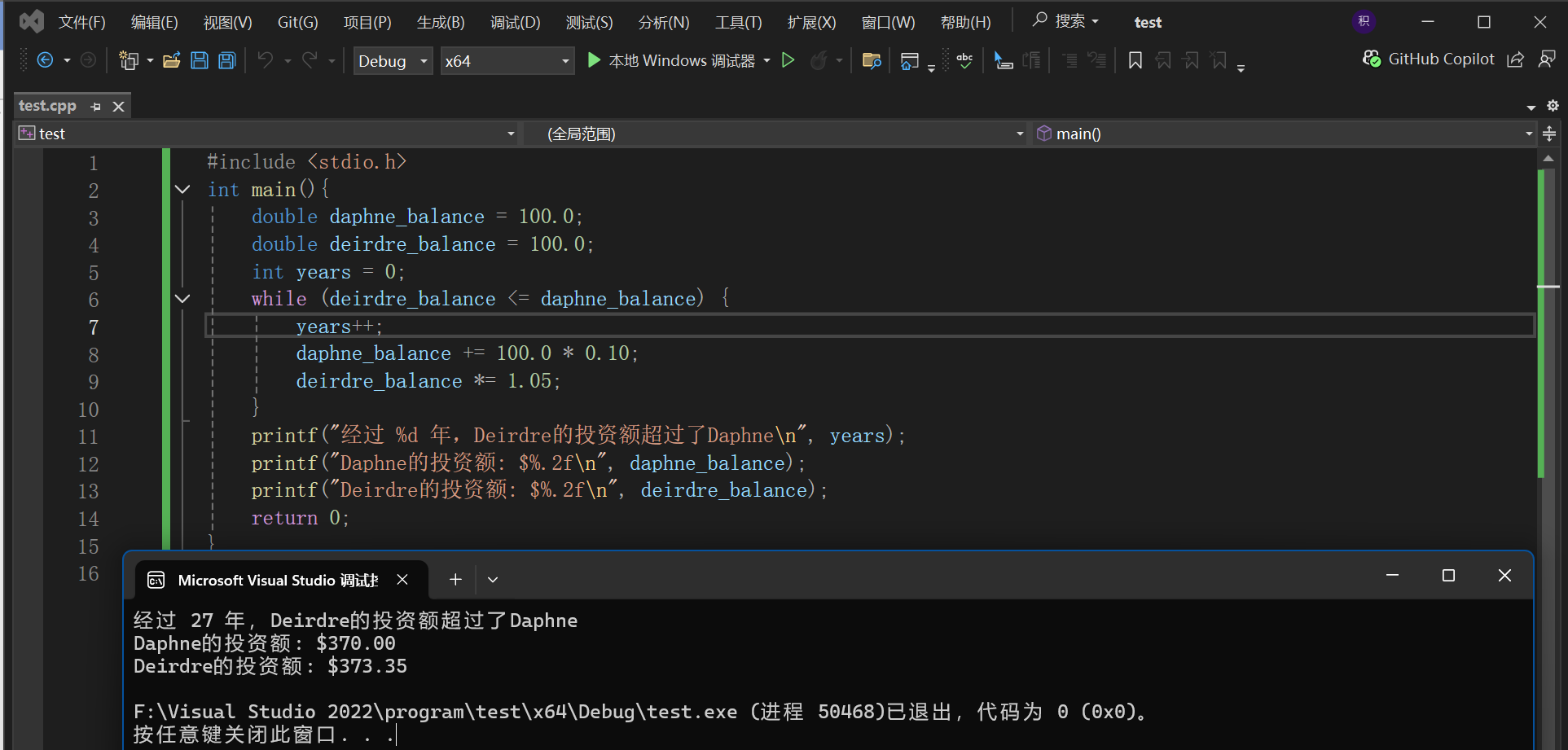Open the 视图(V) menu
1568x750 pixels.
pos(228,22)
